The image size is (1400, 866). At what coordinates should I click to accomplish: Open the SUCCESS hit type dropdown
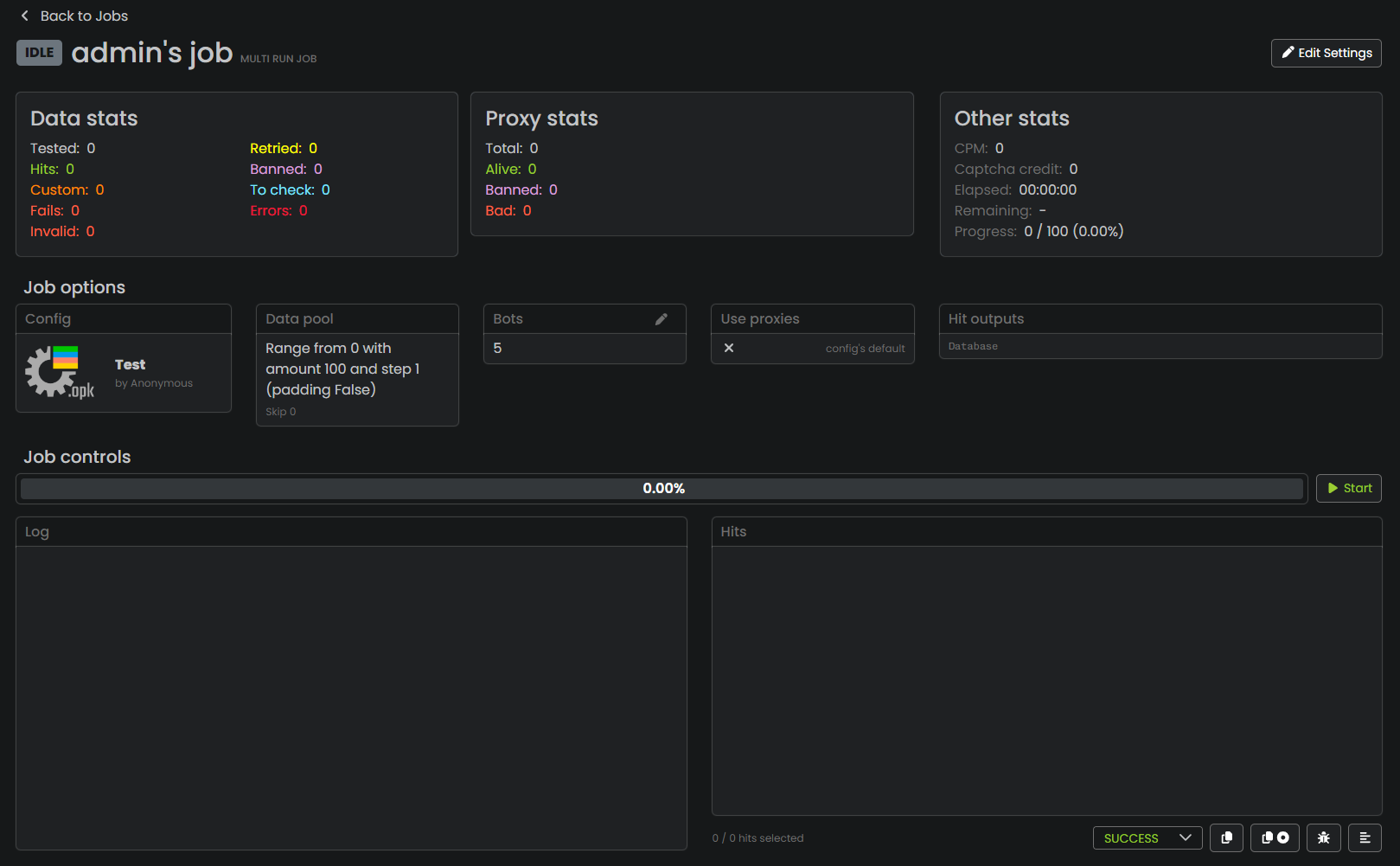(1147, 838)
